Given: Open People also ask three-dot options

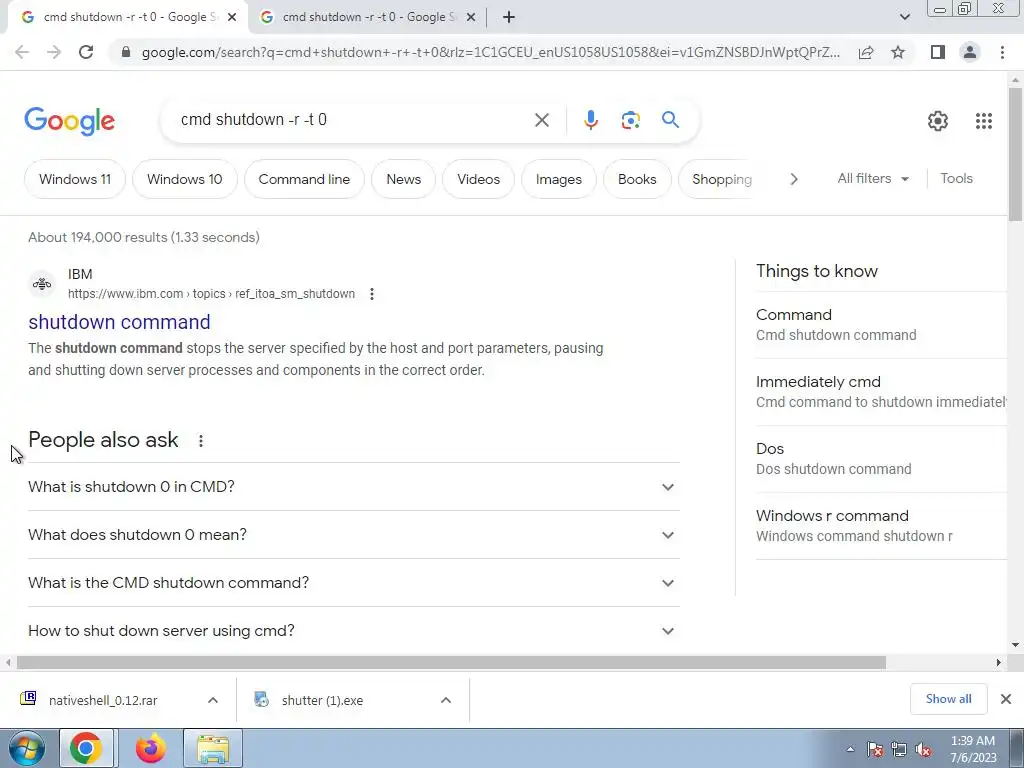Looking at the screenshot, I should pyautogui.click(x=200, y=441).
